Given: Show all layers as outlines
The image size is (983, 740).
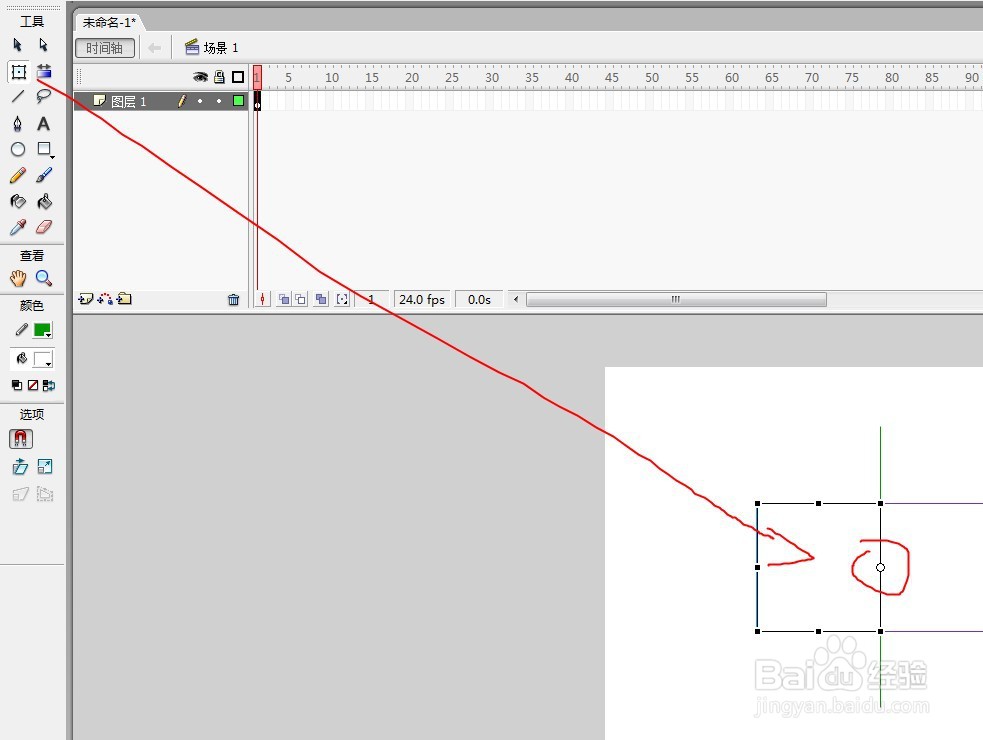Looking at the screenshot, I should [x=238, y=77].
